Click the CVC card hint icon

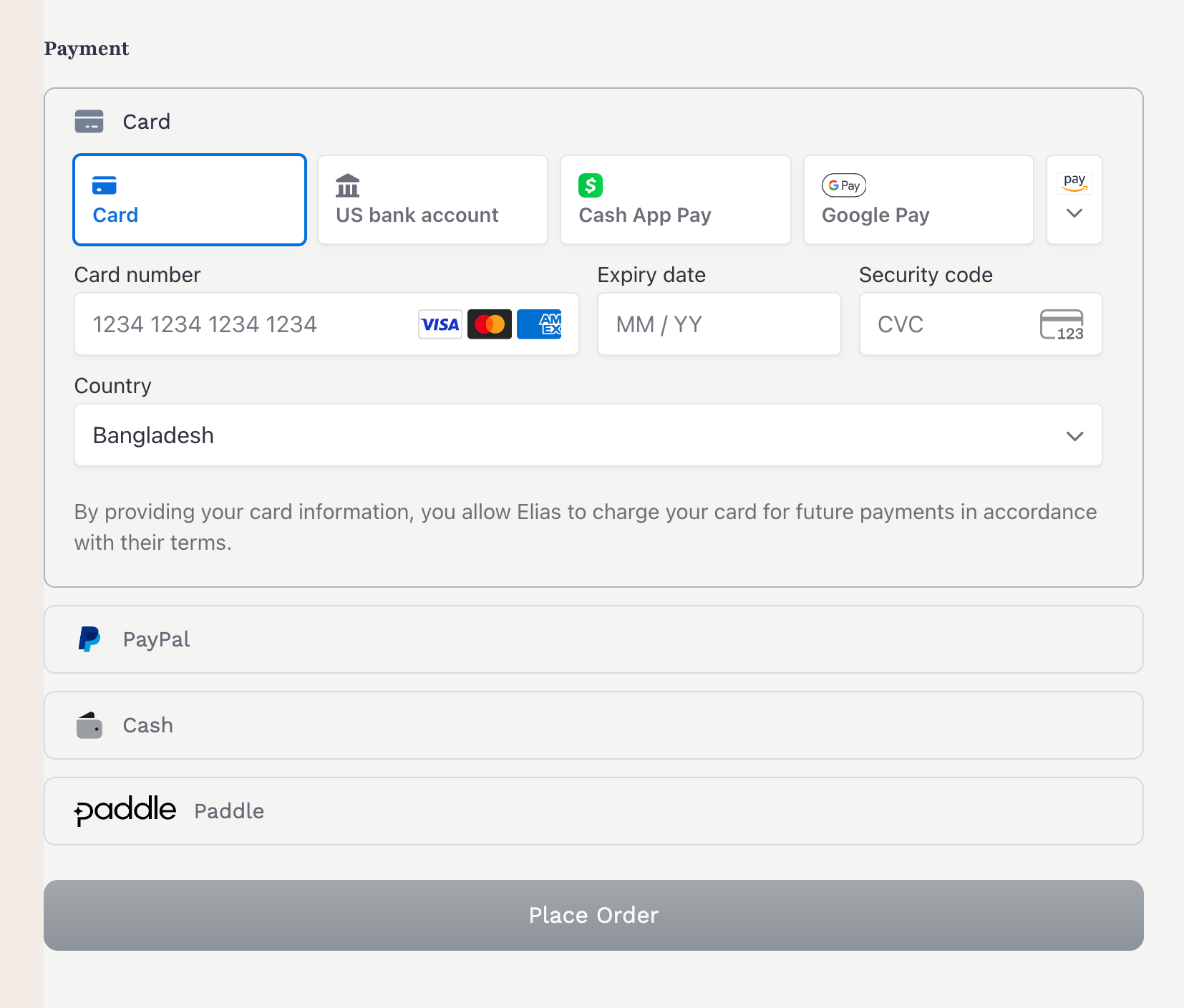[1062, 324]
